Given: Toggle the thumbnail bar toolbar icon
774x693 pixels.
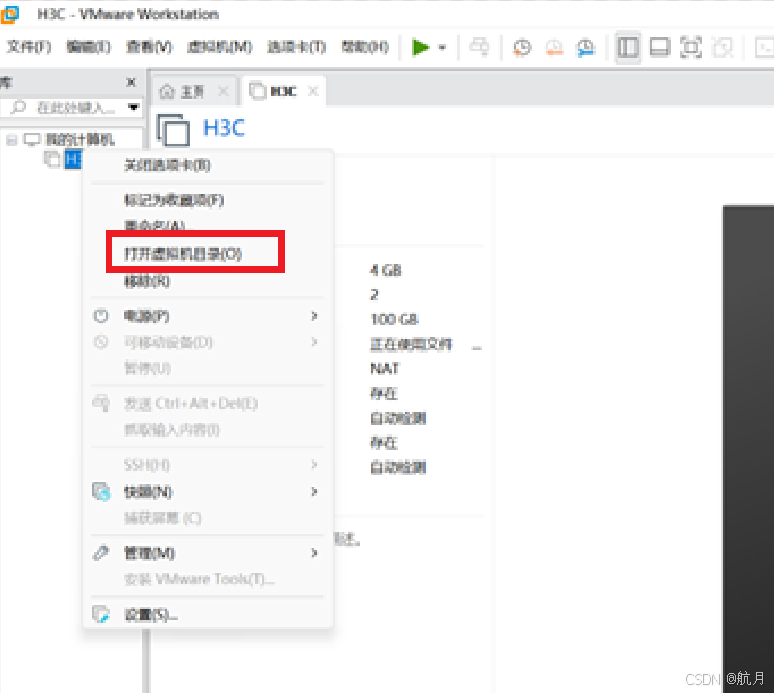Looking at the screenshot, I should point(659,47).
